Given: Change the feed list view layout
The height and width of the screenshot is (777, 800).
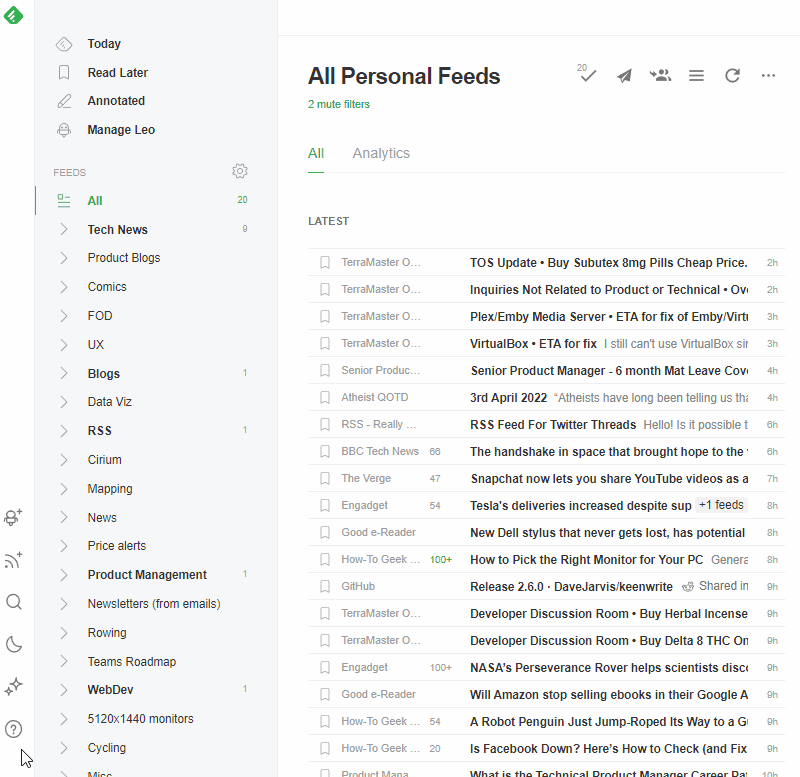Looking at the screenshot, I should point(696,75).
